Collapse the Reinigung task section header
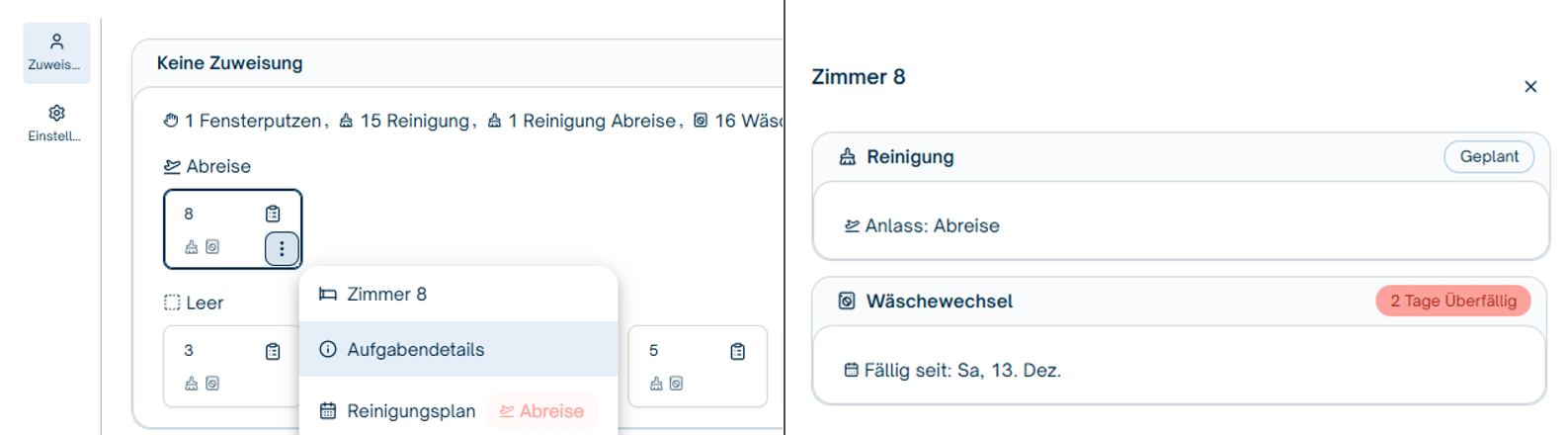The width and height of the screenshot is (1568, 435). coord(1136,157)
